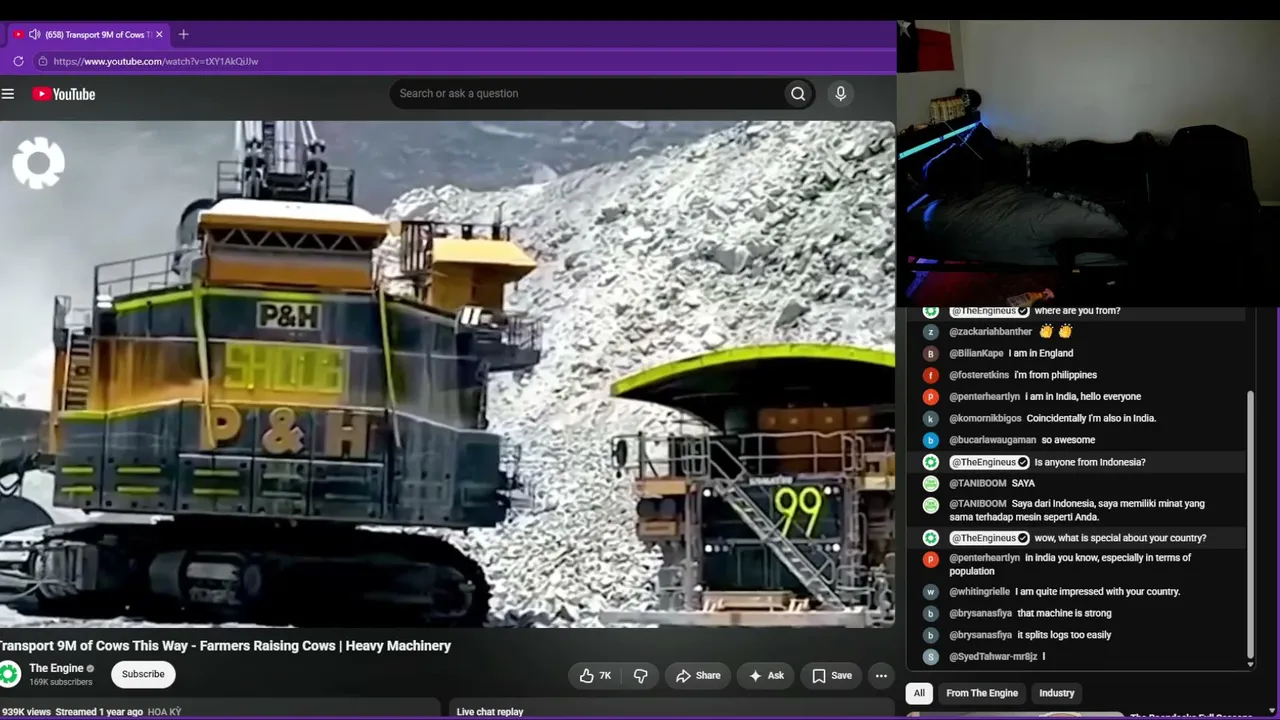Open @BilianKape's chat avatar
The height and width of the screenshot is (720, 1280).
click(x=931, y=354)
